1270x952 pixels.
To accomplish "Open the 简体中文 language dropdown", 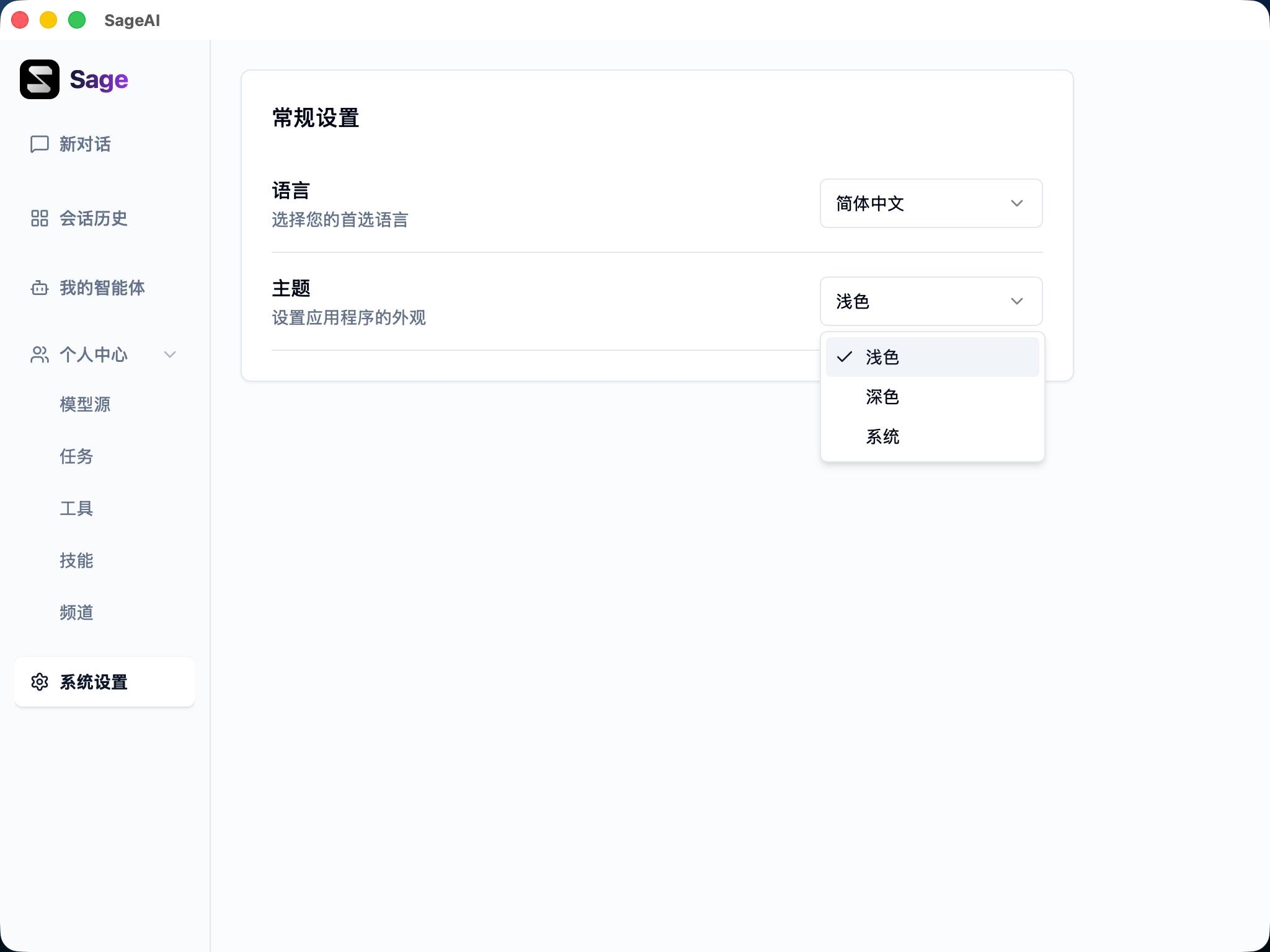I will tap(931, 203).
